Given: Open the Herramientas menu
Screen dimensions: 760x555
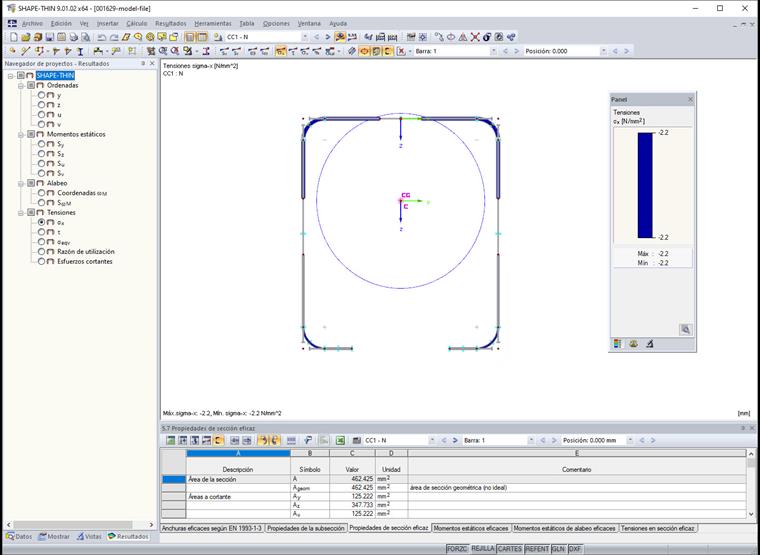Looking at the screenshot, I should pyautogui.click(x=213, y=23).
